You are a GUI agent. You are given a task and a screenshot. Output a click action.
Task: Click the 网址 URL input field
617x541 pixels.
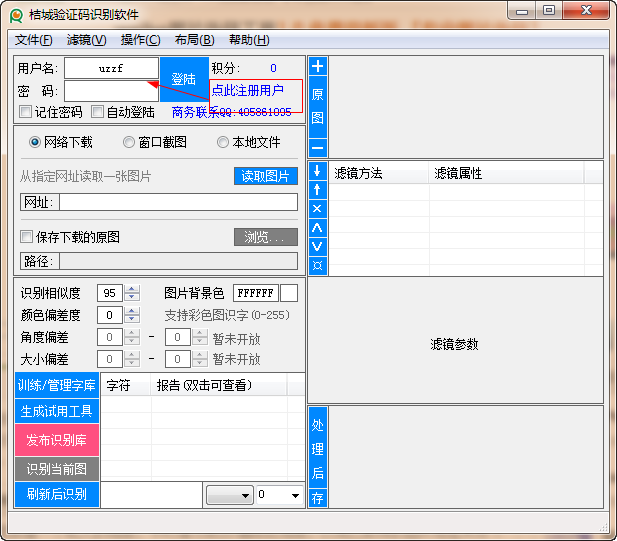tap(178, 202)
